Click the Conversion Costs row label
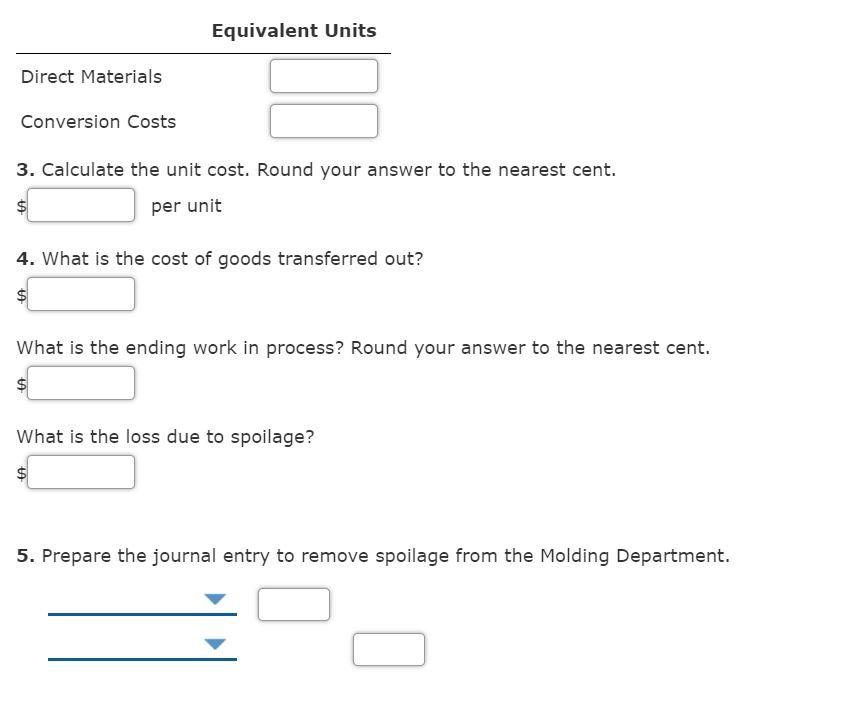The image size is (853, 705). click(x=97, y=121)
